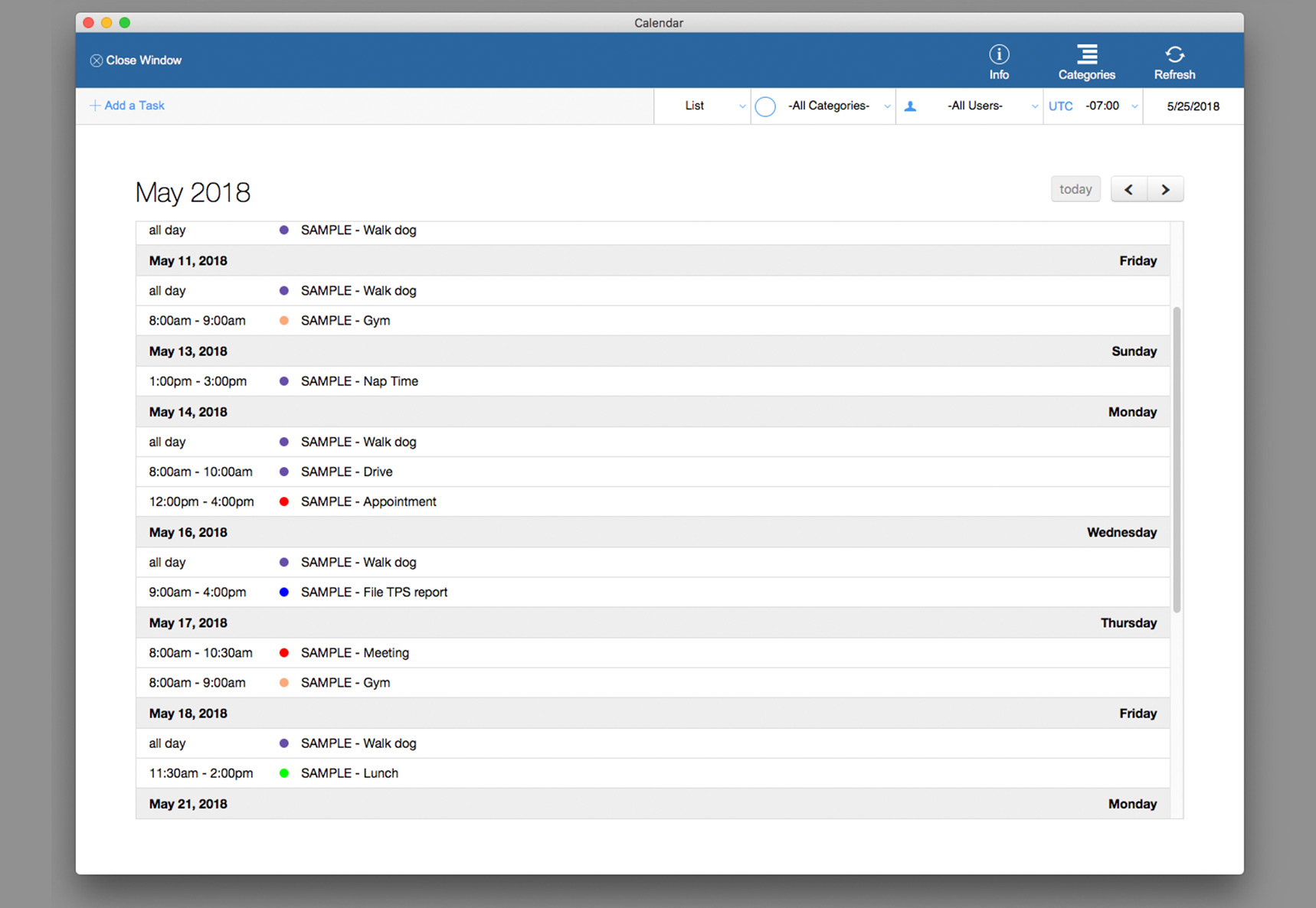This screenshot has width=1316, height=908.
Task: Go to next month with right arrow
Action: click(1165, 190)
